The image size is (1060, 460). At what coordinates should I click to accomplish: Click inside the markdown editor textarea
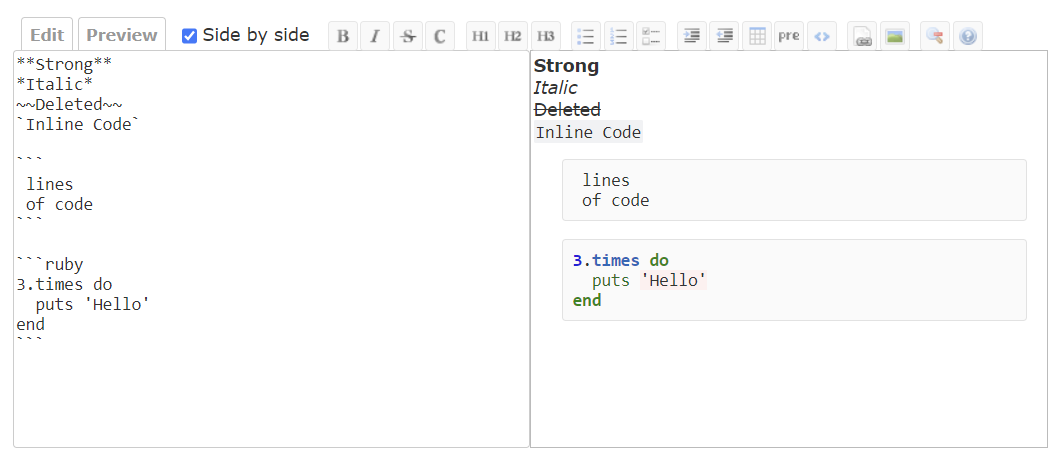[x=271, y=249]
